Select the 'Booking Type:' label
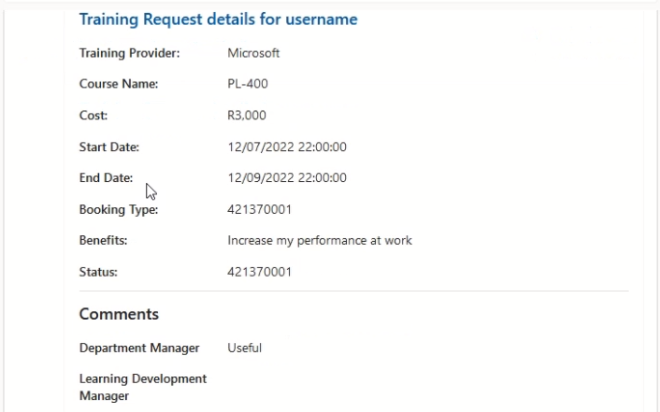The height and width of the screenshot is (412, 660). (119, 209)
